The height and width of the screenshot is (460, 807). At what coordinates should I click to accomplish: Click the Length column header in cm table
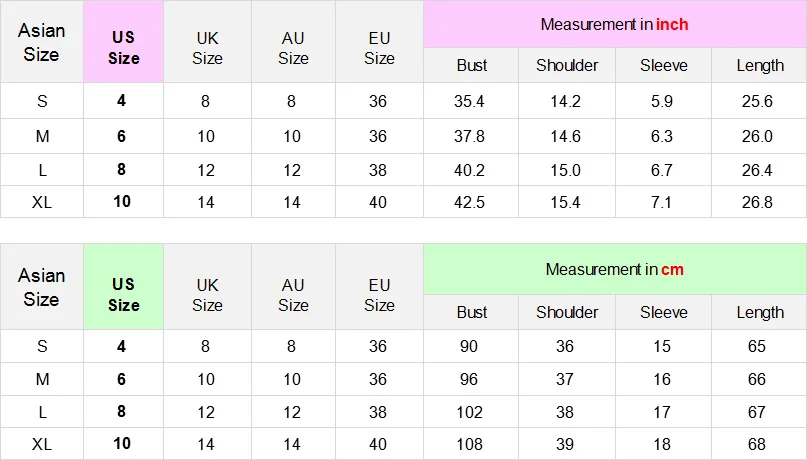point(760,312)
